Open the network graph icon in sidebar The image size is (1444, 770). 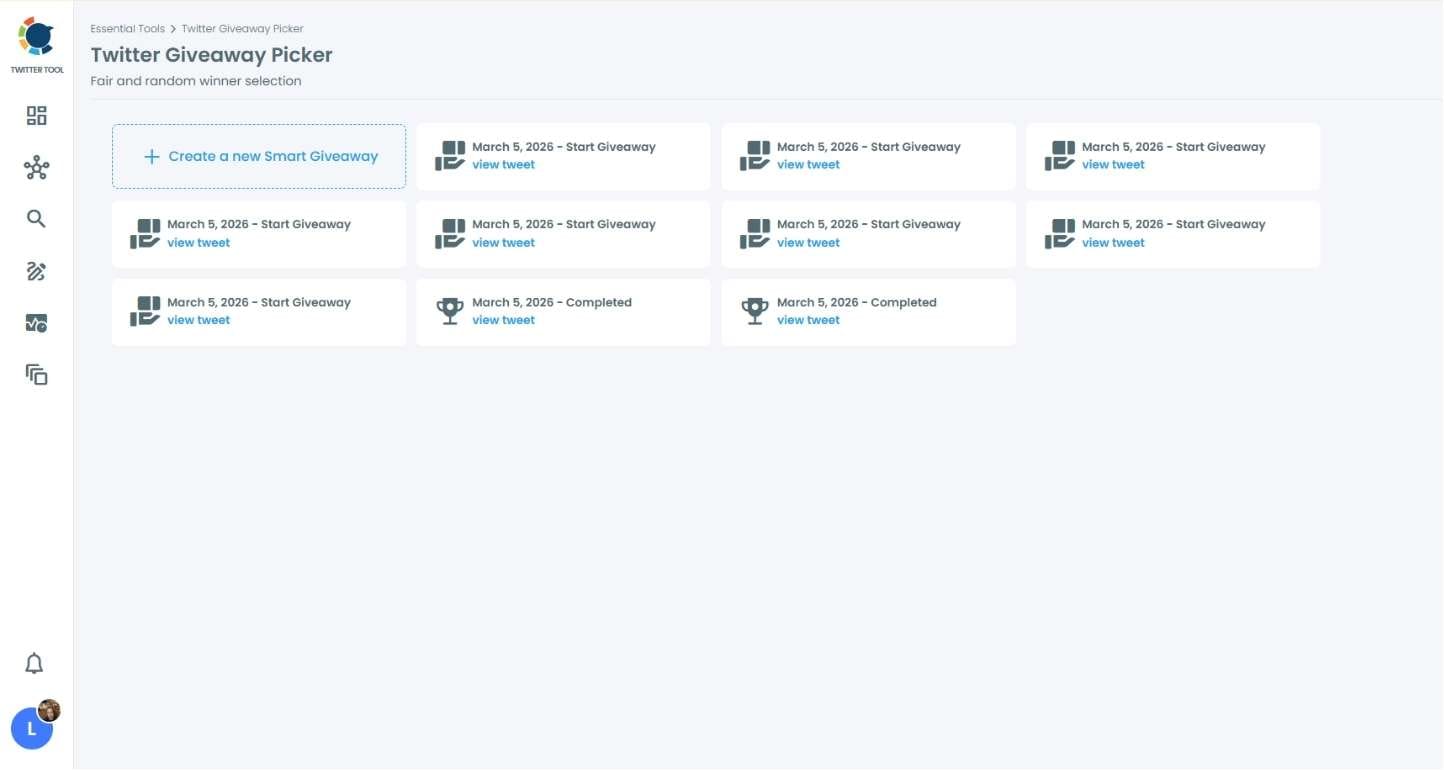coord(36,168)
